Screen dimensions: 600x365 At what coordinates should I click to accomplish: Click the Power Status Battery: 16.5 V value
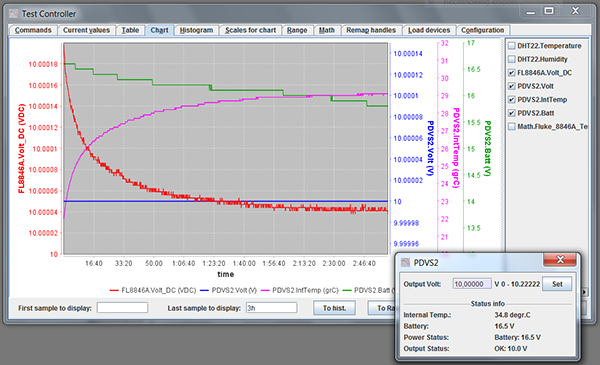pos(517,337)
